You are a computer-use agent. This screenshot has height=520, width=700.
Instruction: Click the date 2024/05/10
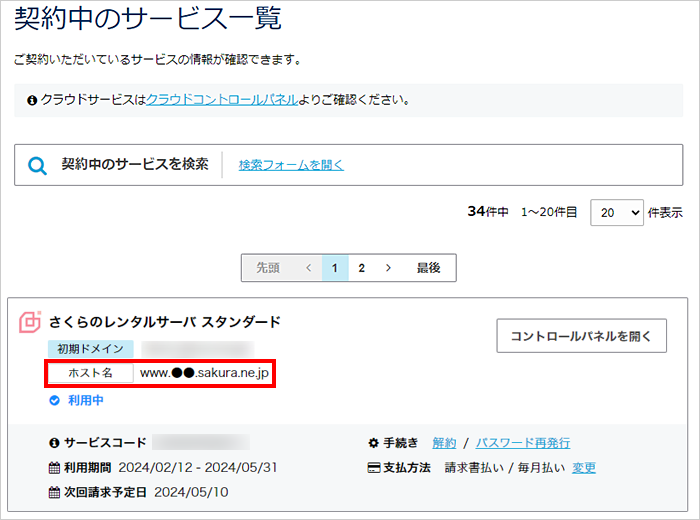coord(191,492)
